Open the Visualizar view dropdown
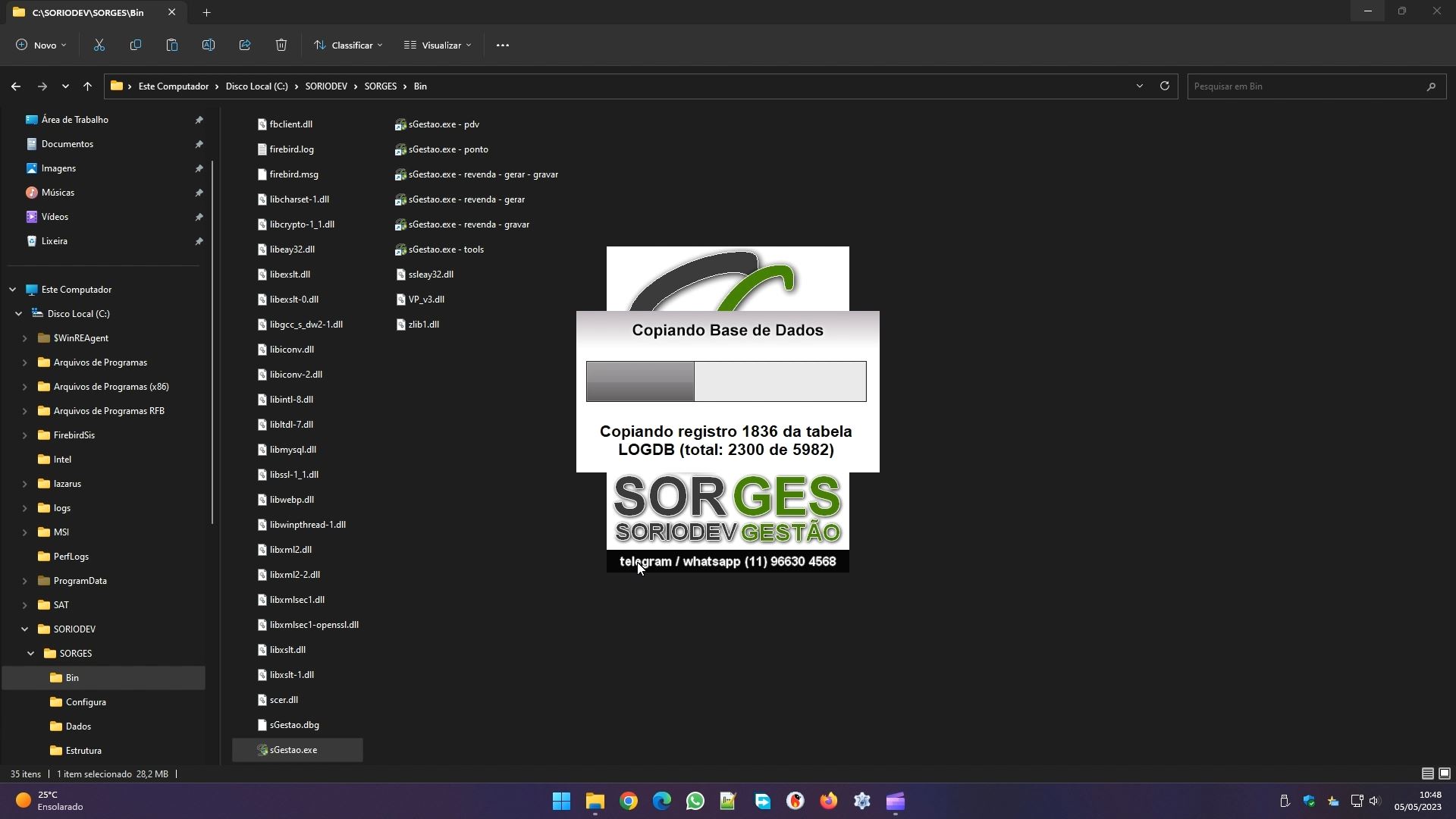The height and width of the screenshot is (819, 1456). [438, 45]
